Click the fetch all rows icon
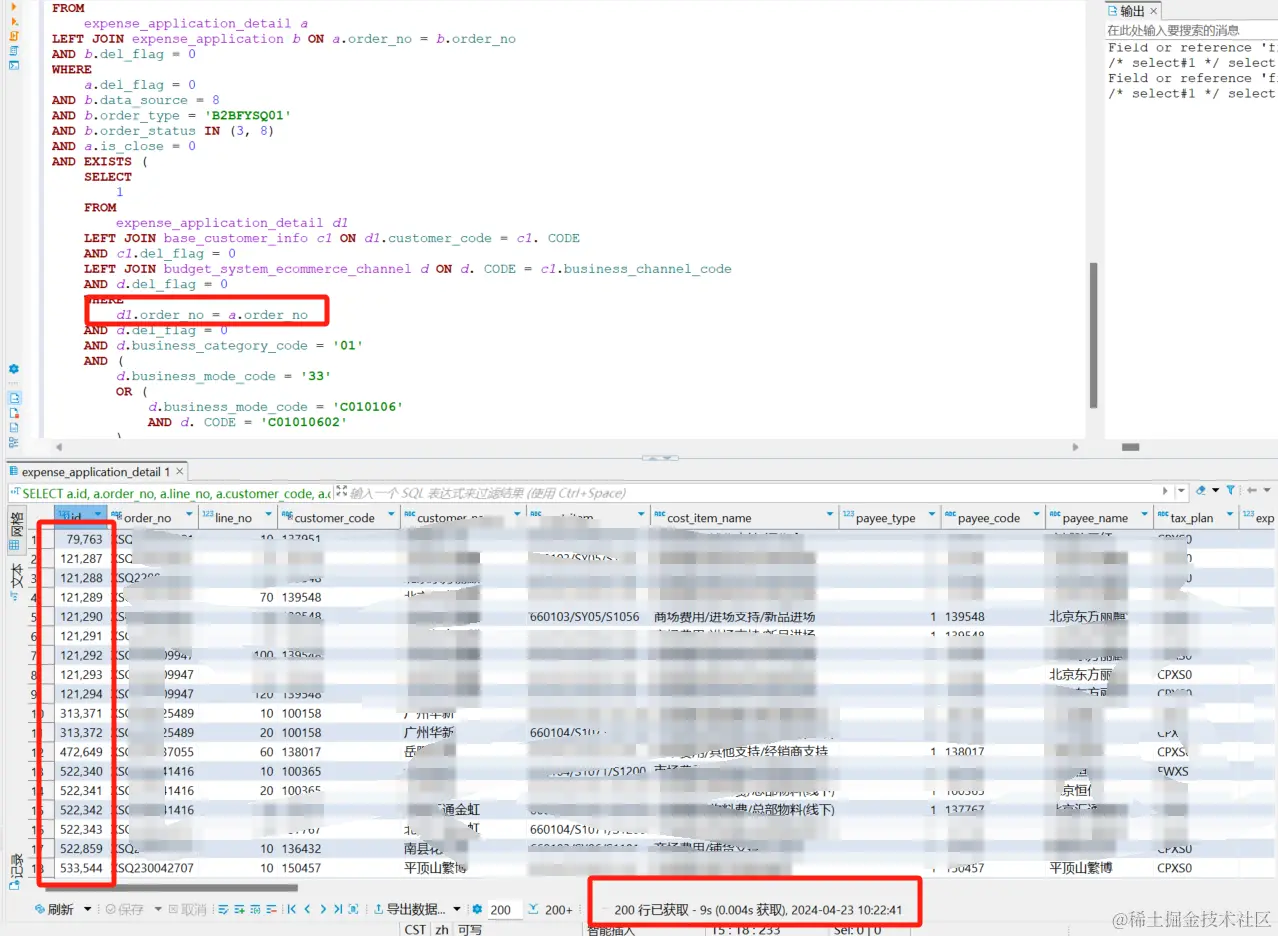This screenshot has height=936, width=1278. pyautogui.click(x=353, y=909)
